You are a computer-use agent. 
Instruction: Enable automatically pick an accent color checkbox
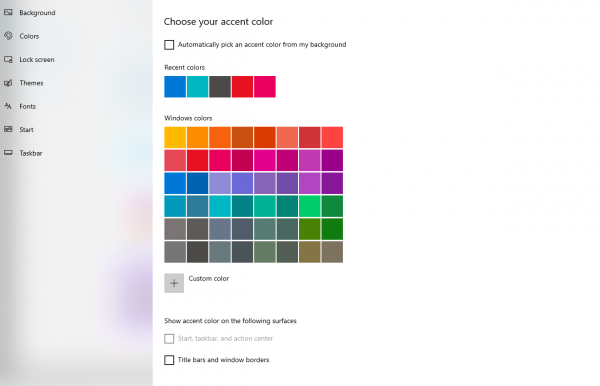(169, 45)
